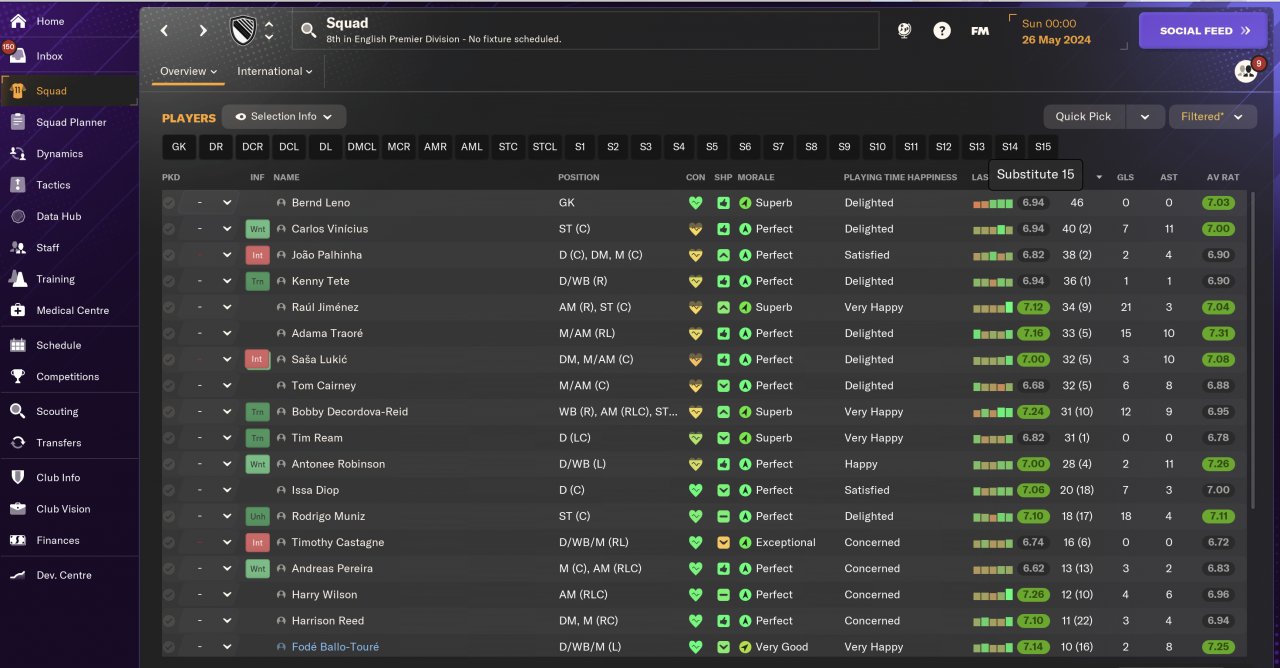
Task: Open the Finances sidebar icon
Action: coord(18,540)
